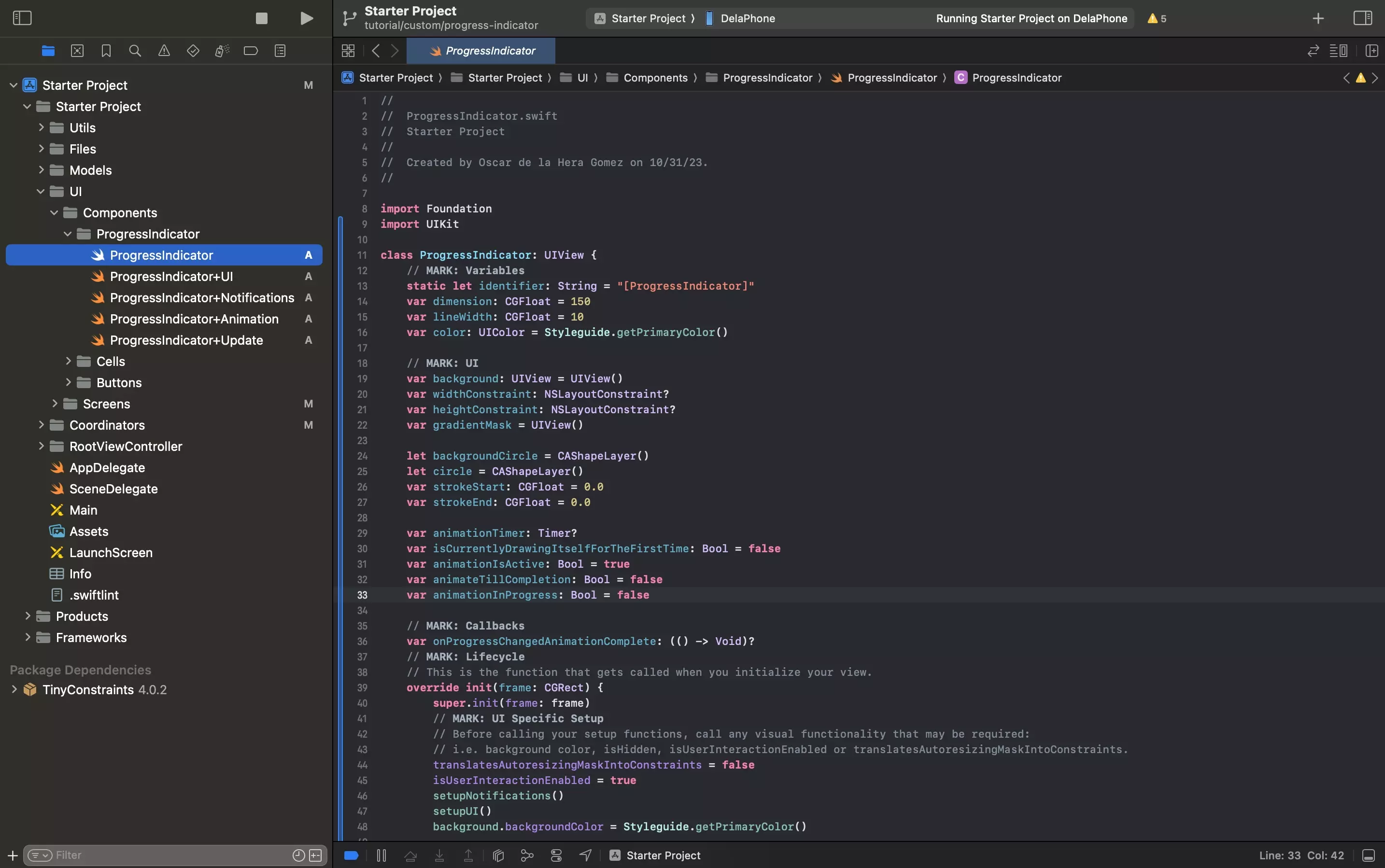Toggle the structure/hierarchy view icon

pos(280,52)
